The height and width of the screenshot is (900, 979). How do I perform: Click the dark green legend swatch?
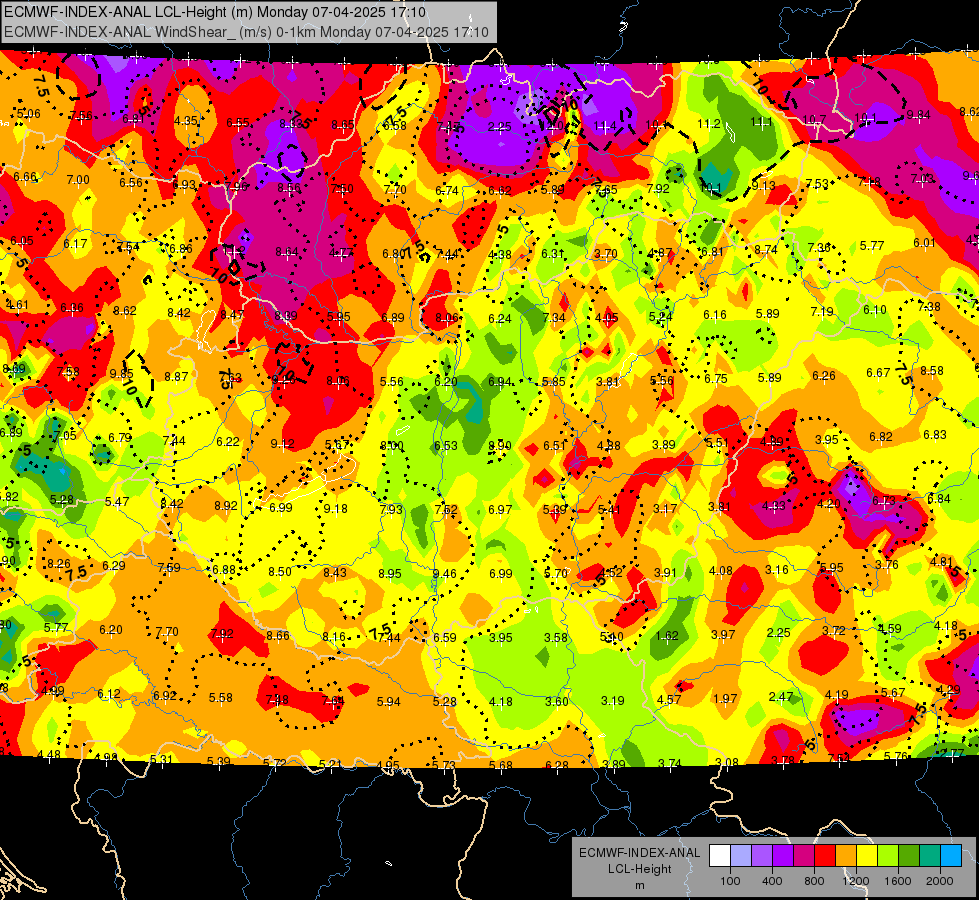[x=908, y=856]
